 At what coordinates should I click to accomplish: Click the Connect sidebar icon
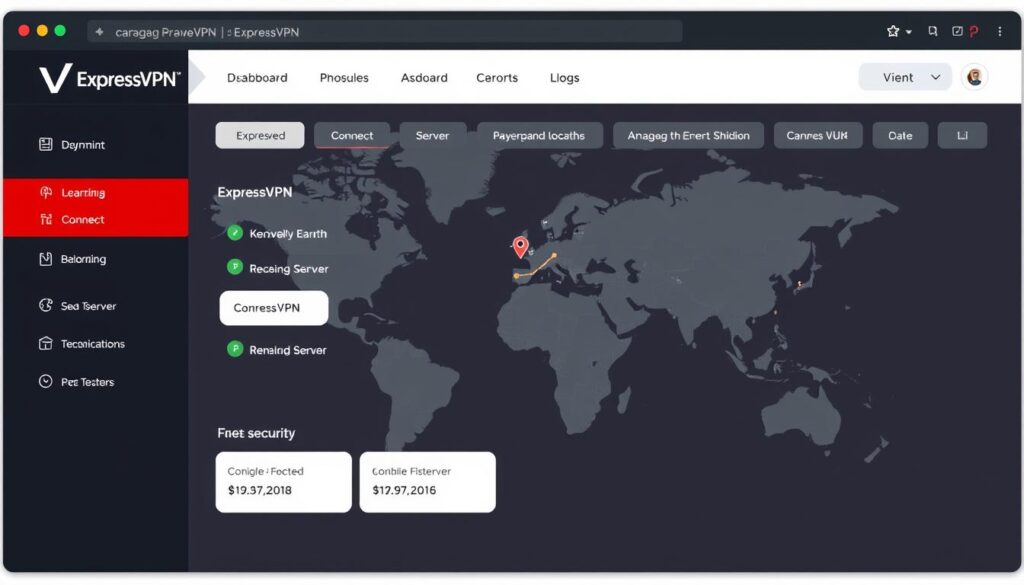click(x=46, y=219)
